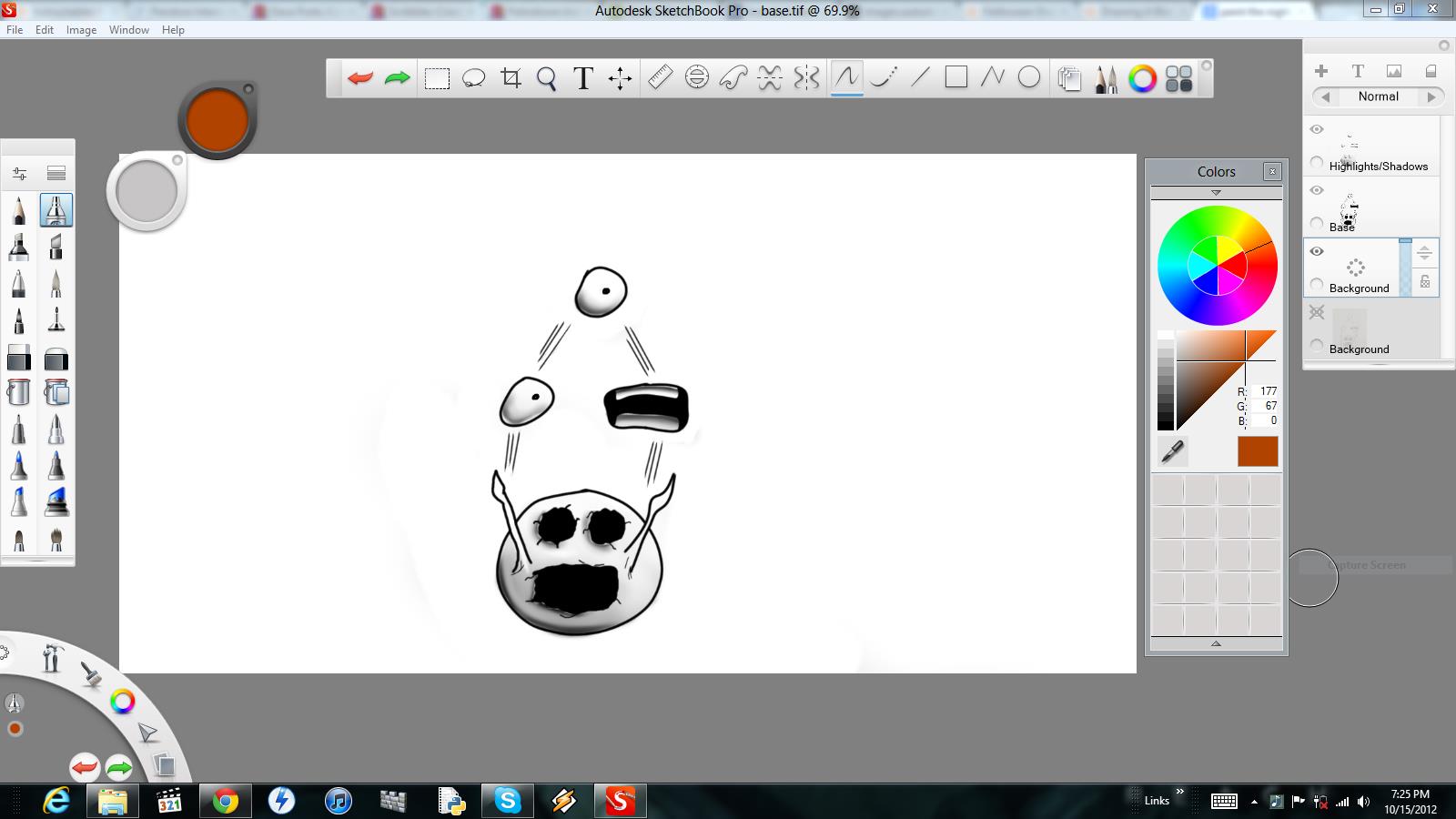Click the current orange color swatch
The height and width of the screenshot is (819, 1456).
coord(1258,451)
